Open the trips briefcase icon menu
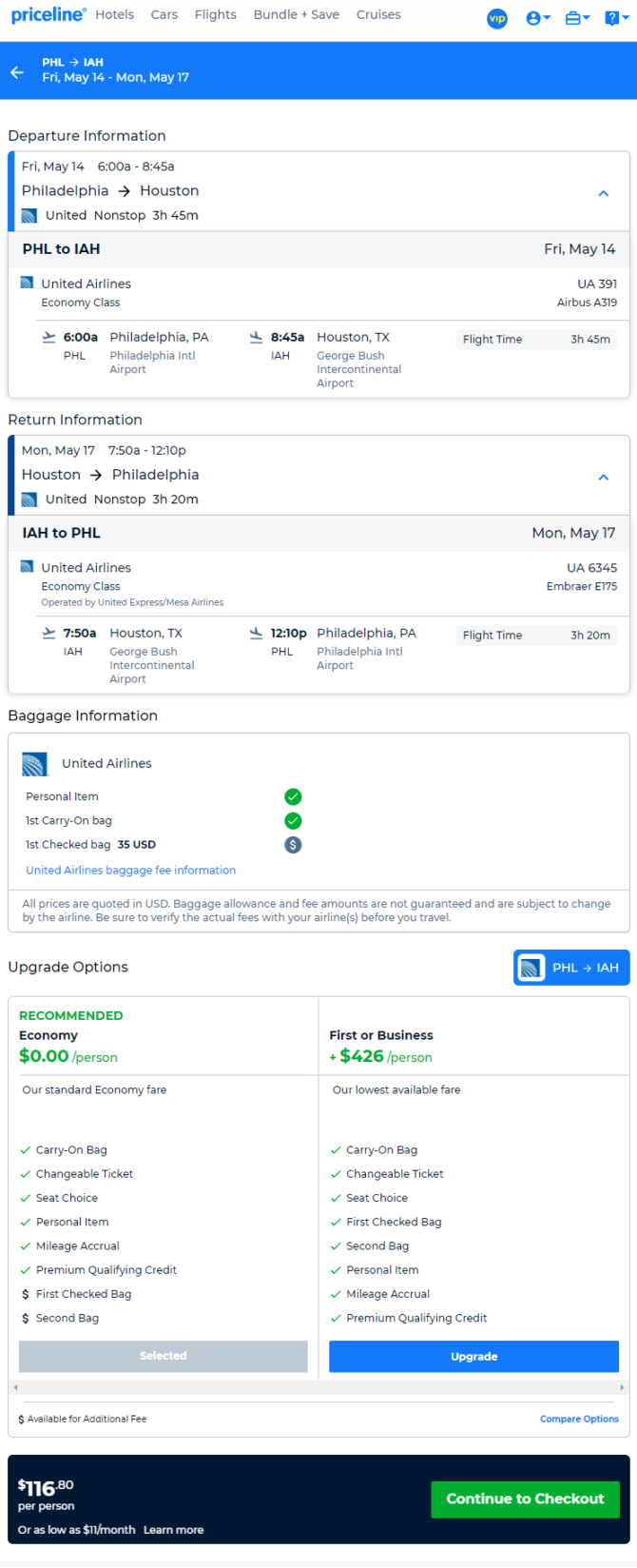 (577, 18)
